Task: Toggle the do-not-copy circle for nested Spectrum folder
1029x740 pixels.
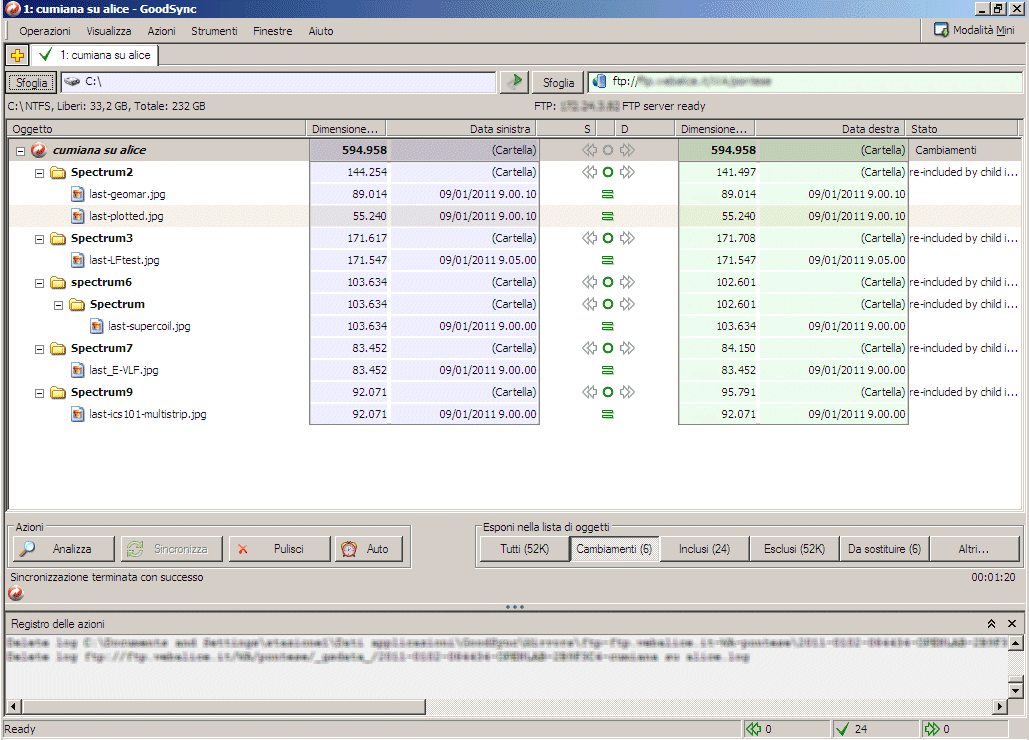Action: 608,304
